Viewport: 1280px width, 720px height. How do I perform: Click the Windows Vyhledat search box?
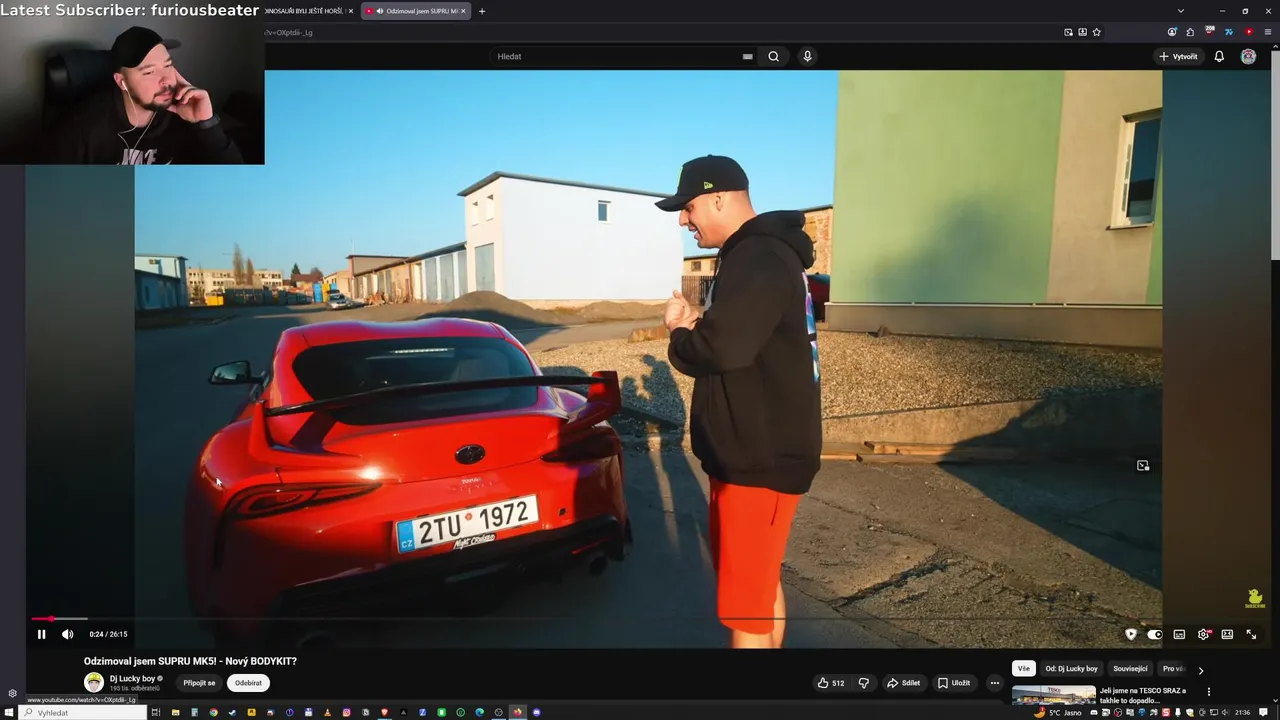84,712
